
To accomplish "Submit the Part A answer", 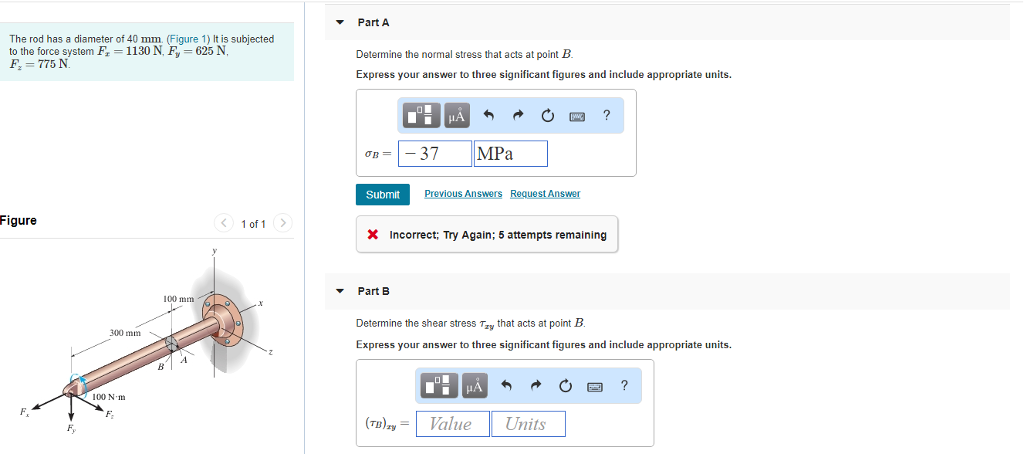I will 382,194.
